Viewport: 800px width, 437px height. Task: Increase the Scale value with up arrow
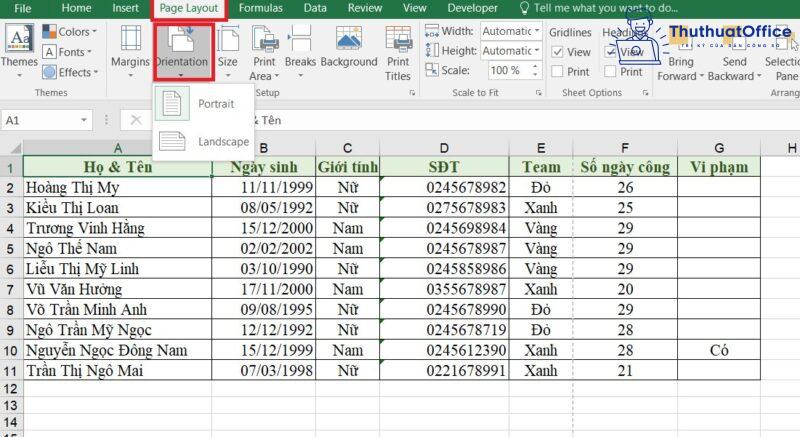coord(535,66)
